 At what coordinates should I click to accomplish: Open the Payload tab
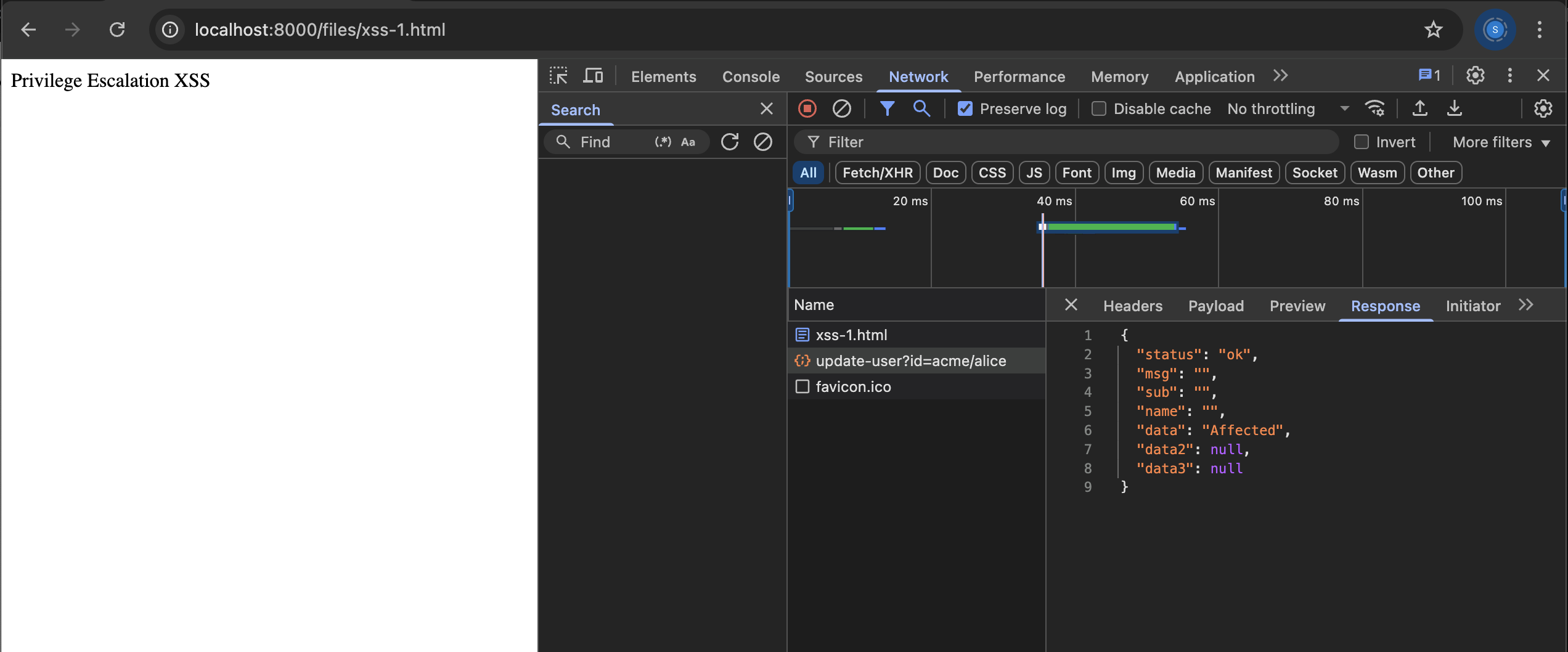(x=1215, y=306)
